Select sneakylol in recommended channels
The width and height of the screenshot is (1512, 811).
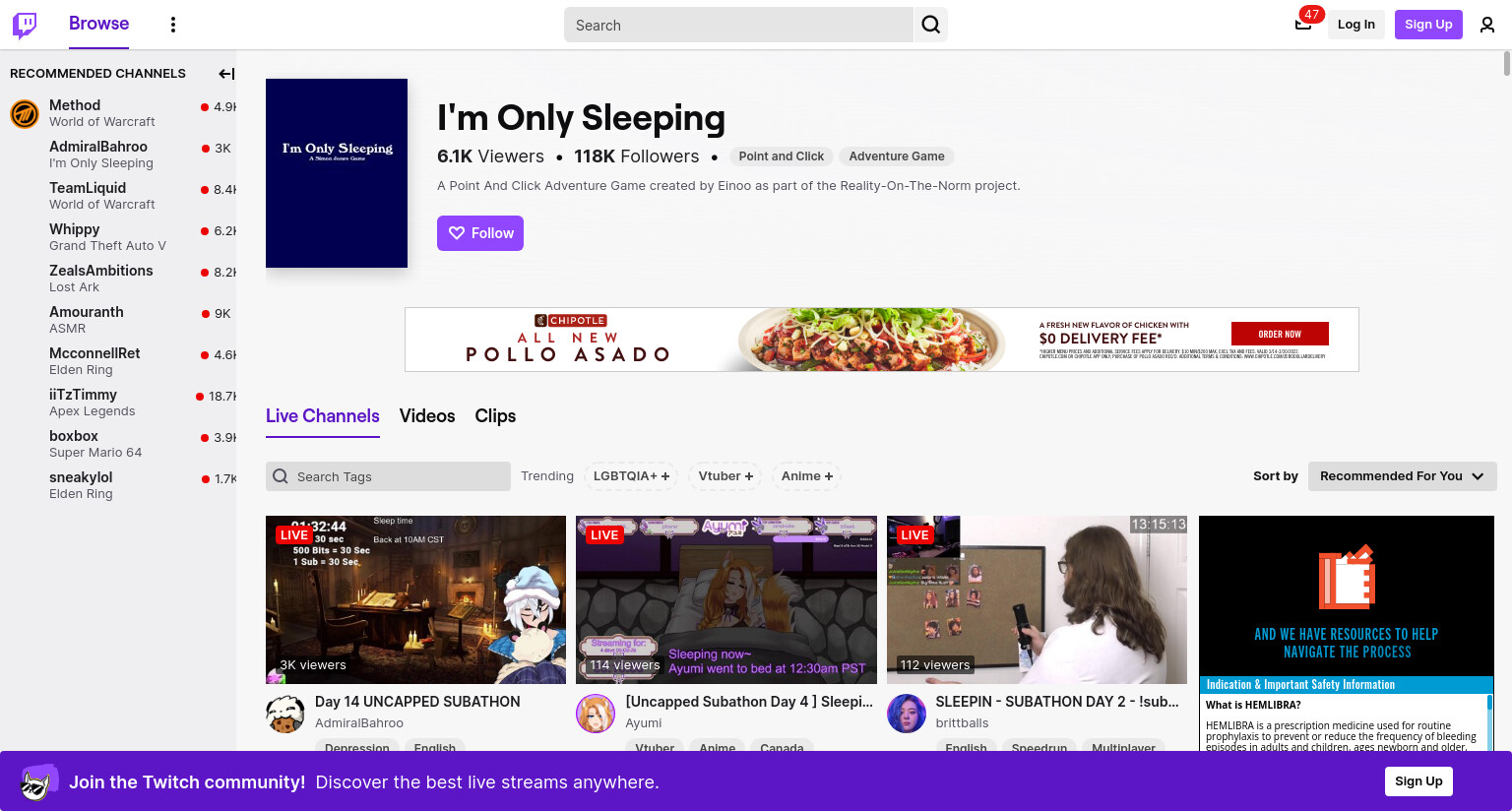click(x=118, y=485)
